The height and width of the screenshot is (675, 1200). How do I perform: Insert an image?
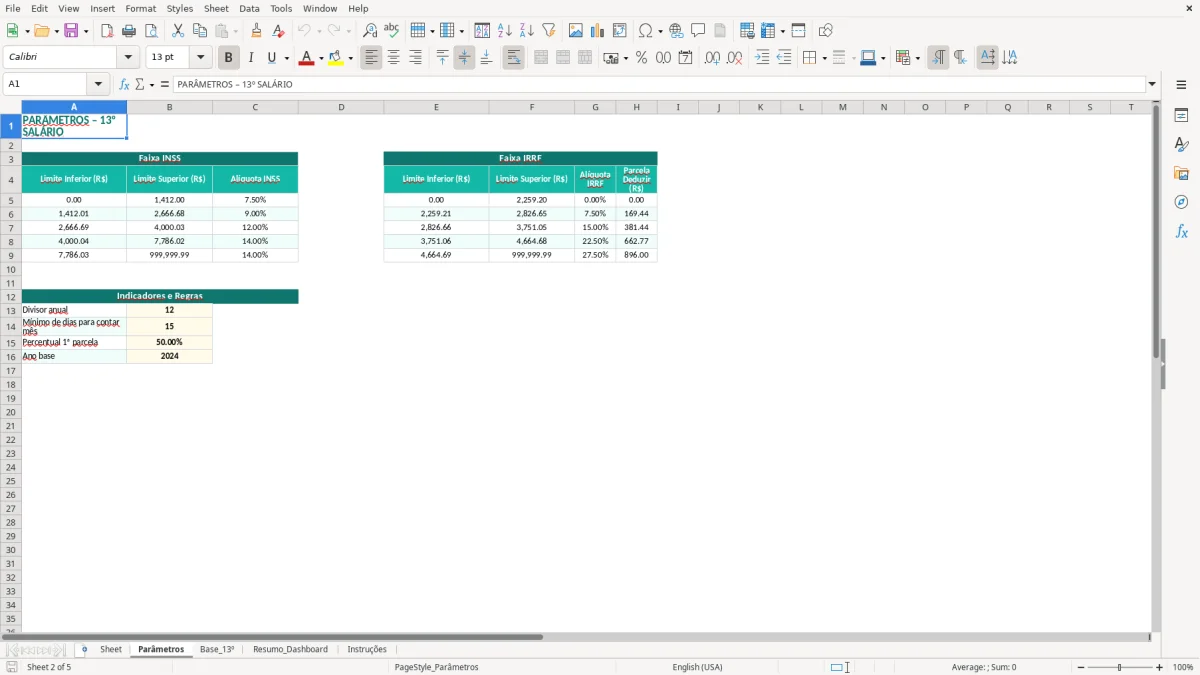(576, 31)
